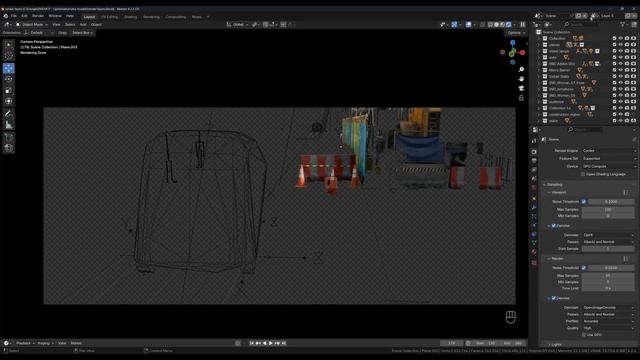Open the Scene properties tab
This screenshot has height=360, width=640.
click(x=534, y=179)
